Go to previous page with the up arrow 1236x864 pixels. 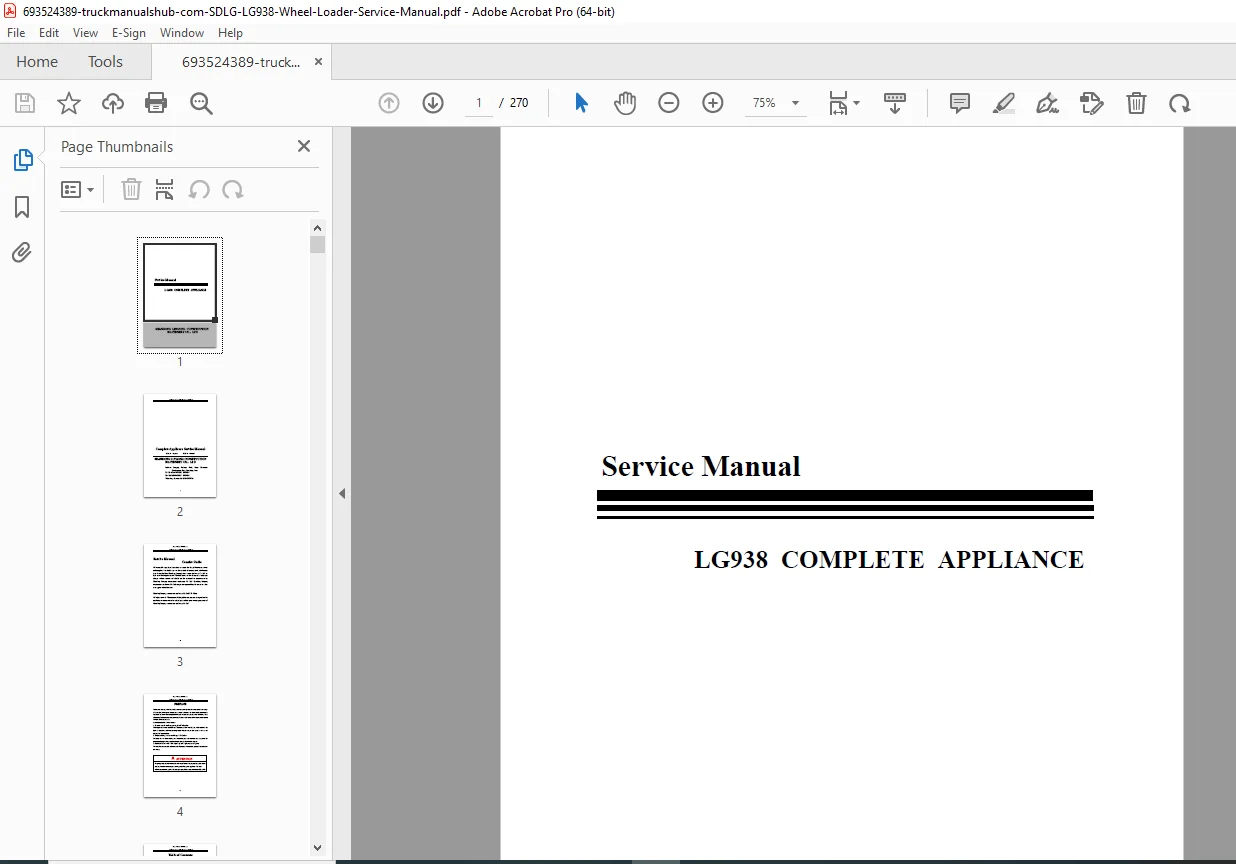(x=389, y=103)
